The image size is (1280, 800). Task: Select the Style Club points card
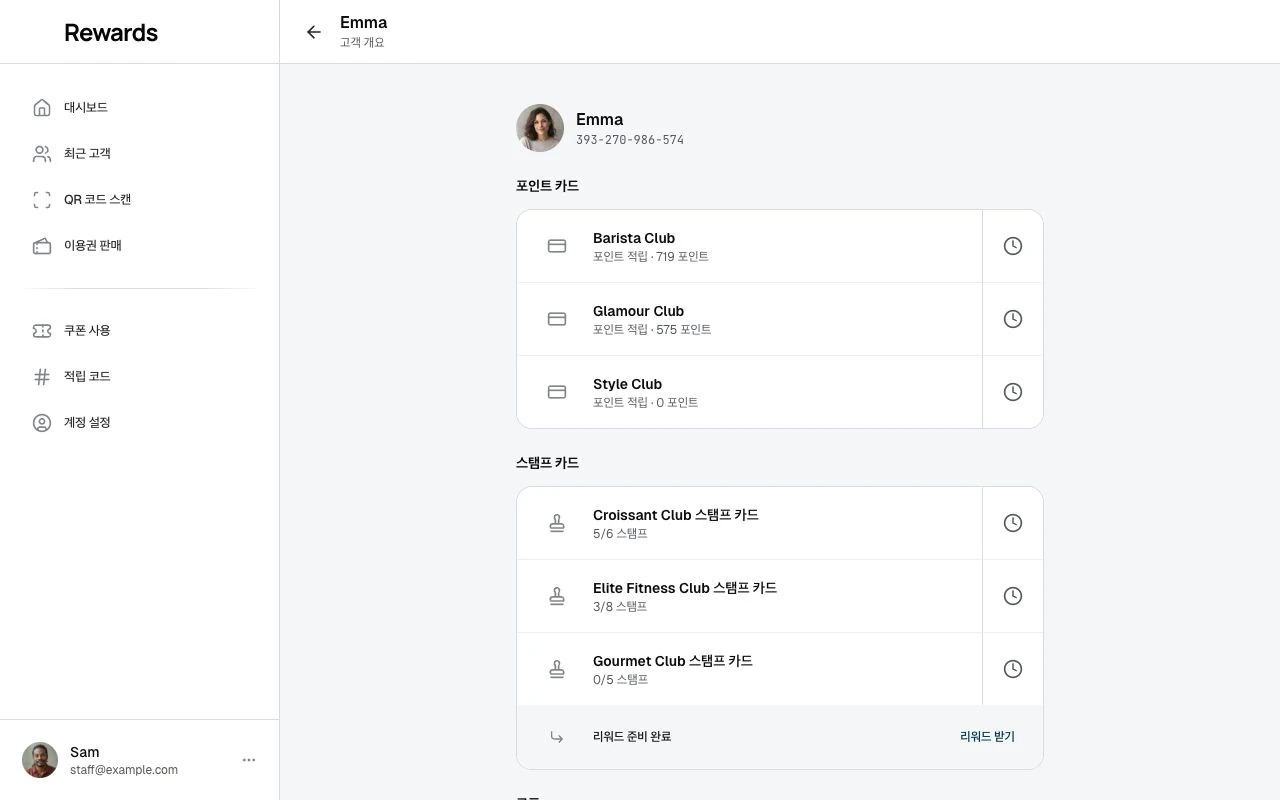click(750, 392)
